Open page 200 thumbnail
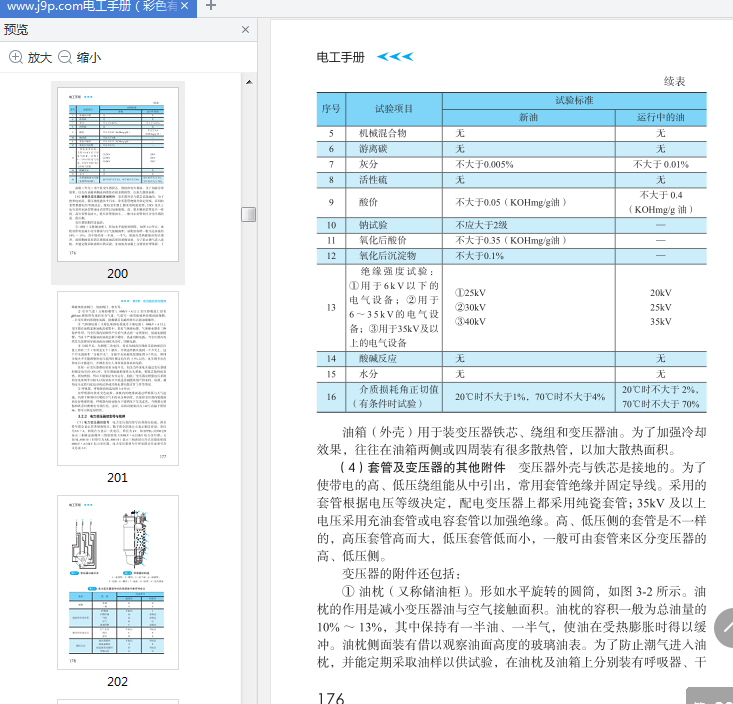Screen dimensions: 733x704 [118, 174]
